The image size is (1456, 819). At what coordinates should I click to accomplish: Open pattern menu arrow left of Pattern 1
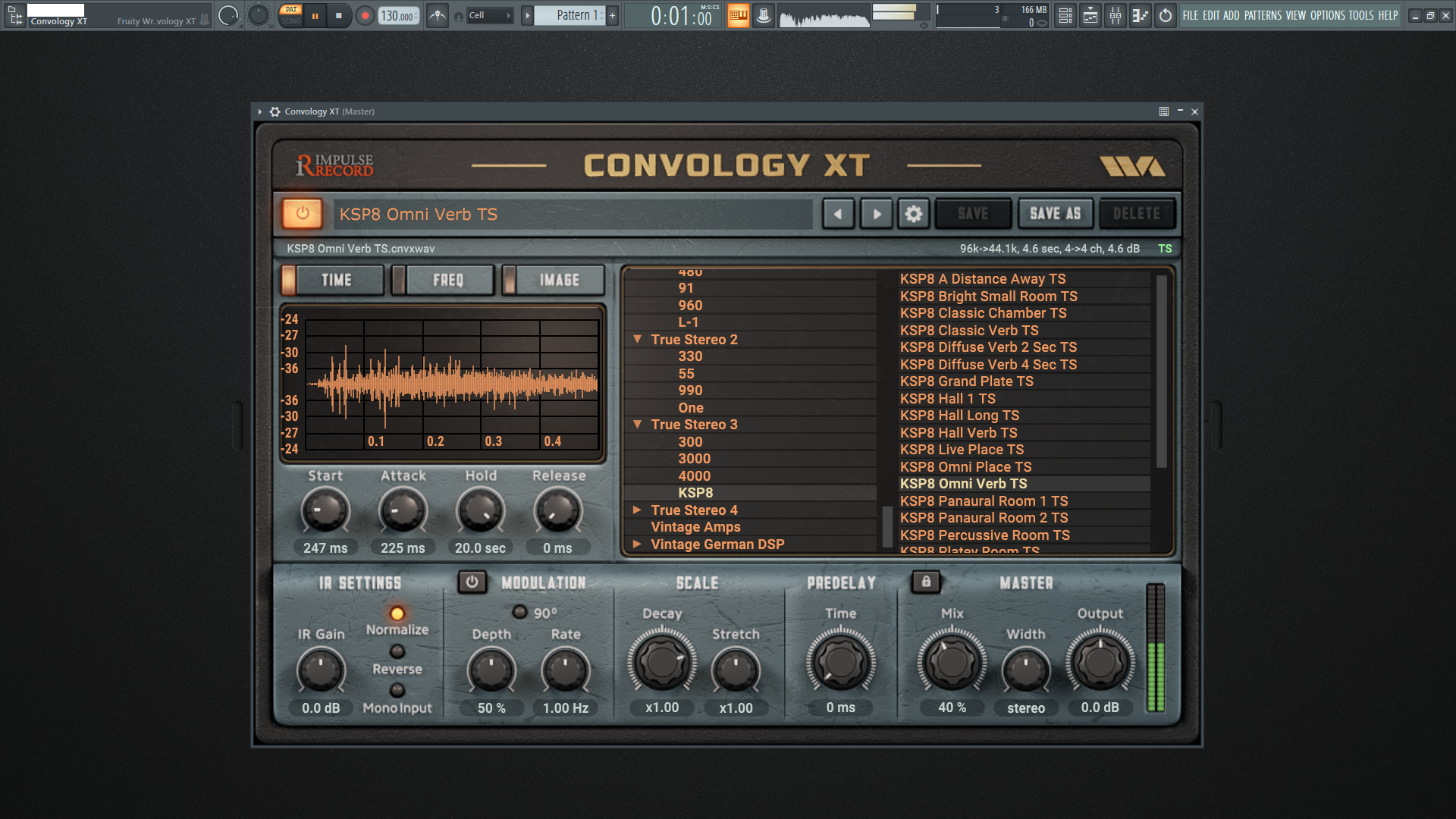[527, 15]
